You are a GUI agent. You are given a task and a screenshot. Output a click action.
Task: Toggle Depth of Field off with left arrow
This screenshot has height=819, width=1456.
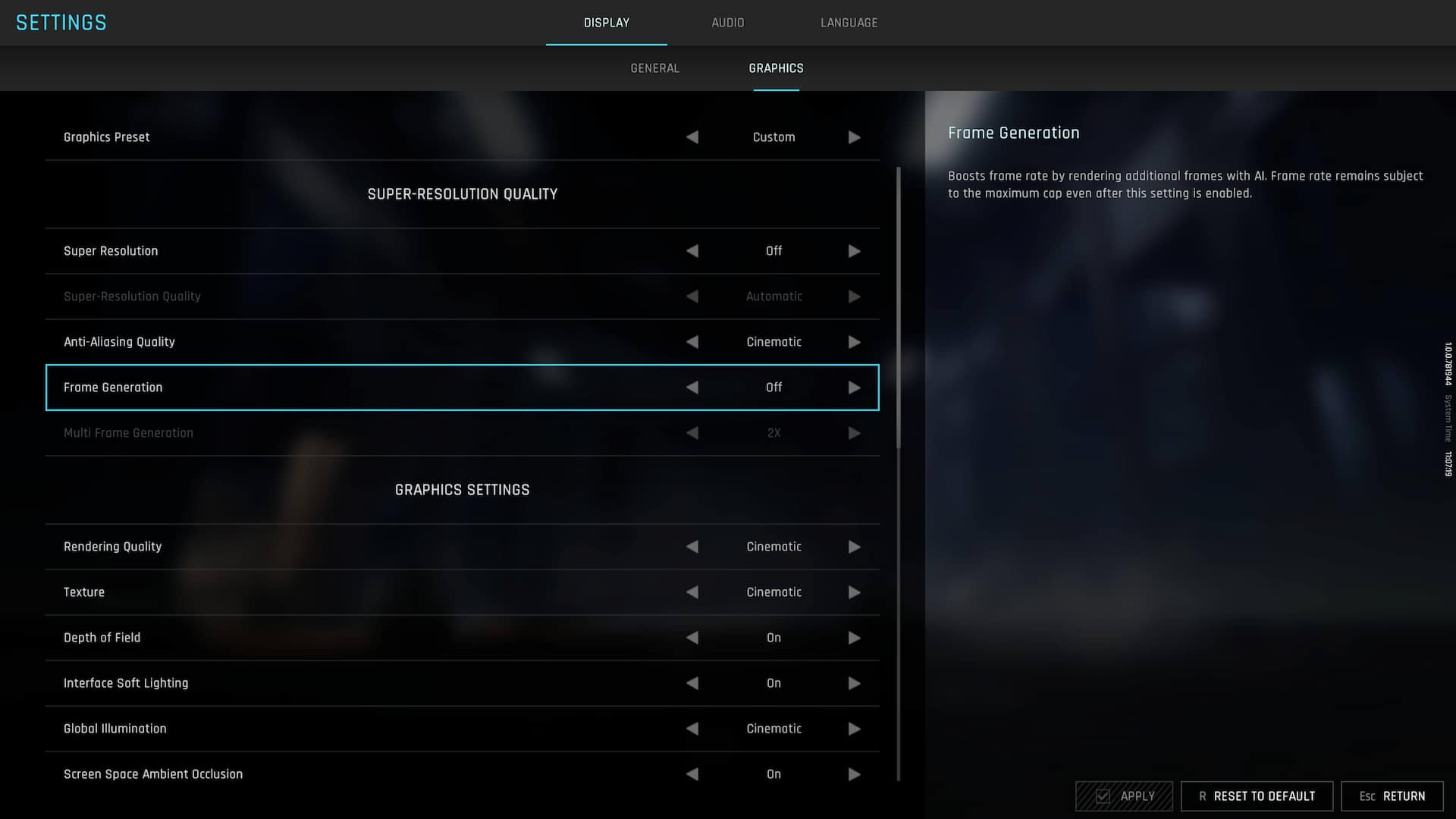point(692,638)
